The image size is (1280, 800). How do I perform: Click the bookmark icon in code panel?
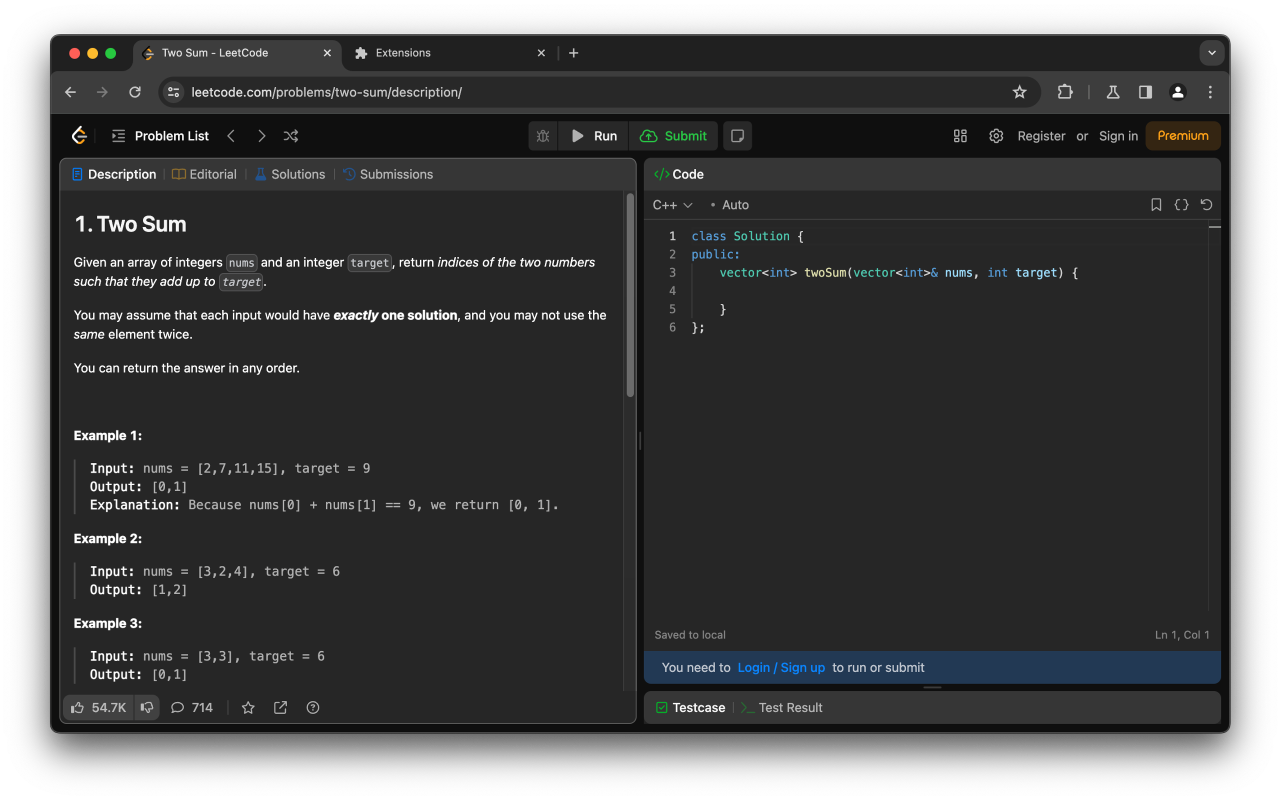point(1156,205)
